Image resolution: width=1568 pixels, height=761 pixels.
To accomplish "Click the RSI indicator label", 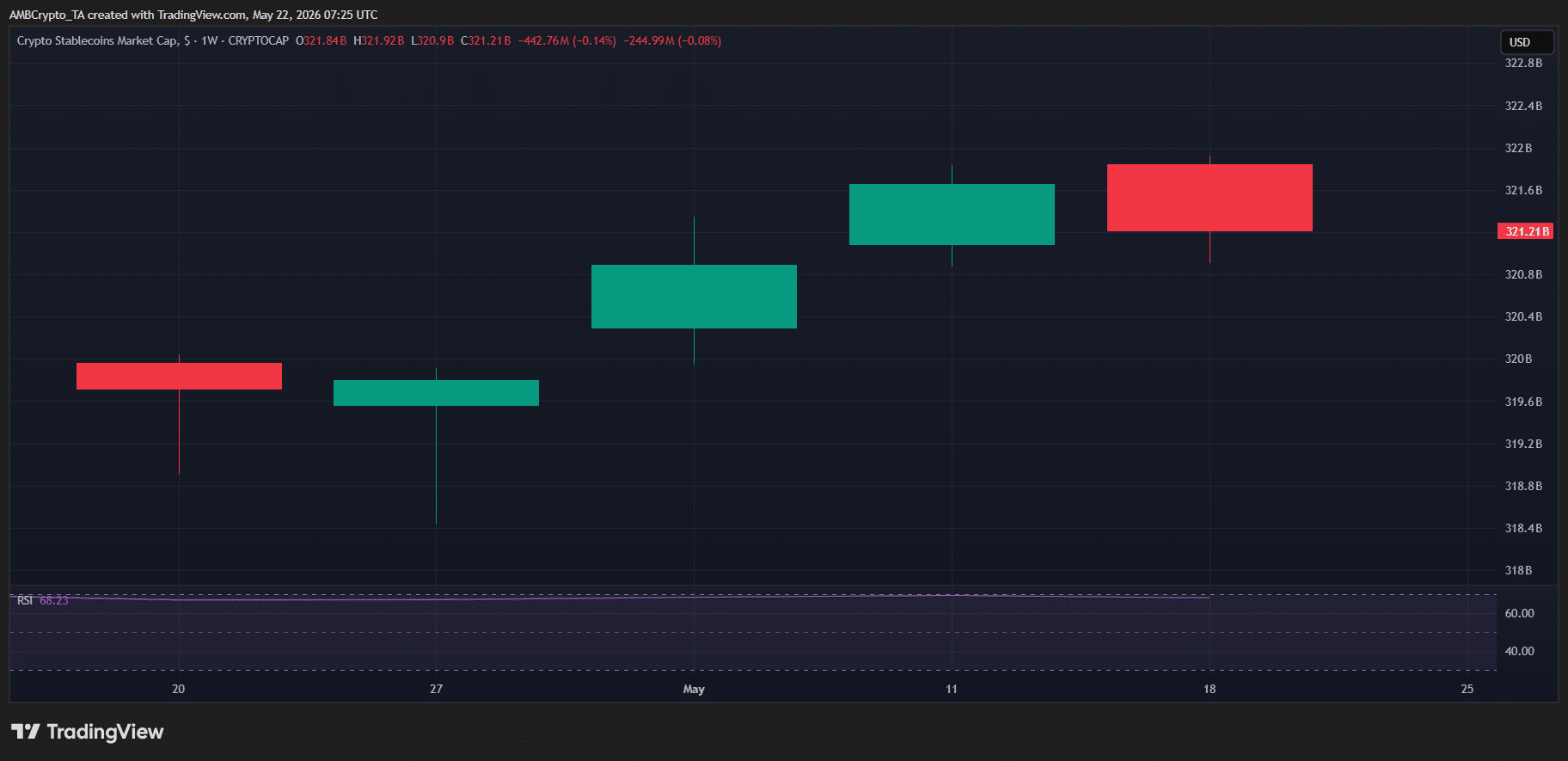I will click(x=25, y=600).
